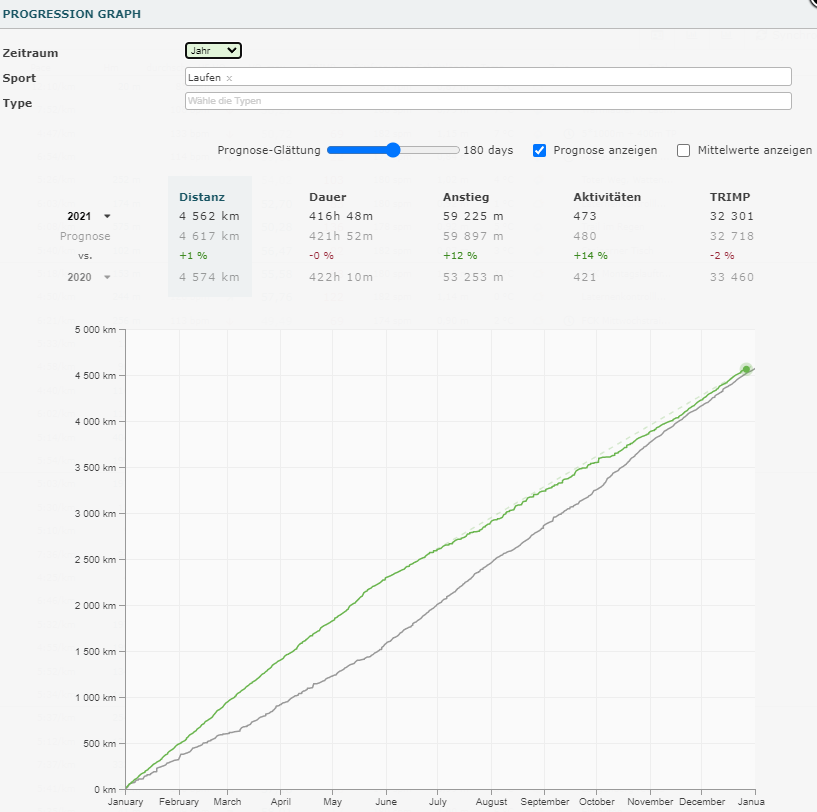This screenshot has width=817, height=812.
Task: Click the July label on x-axis
Action: (x=438, y=802)
